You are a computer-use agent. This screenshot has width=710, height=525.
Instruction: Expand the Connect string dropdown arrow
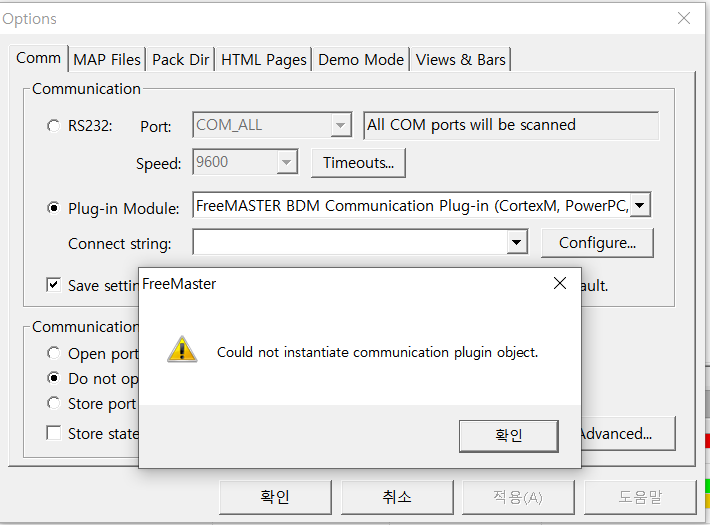pyautogui.click(x=517, y=242)
